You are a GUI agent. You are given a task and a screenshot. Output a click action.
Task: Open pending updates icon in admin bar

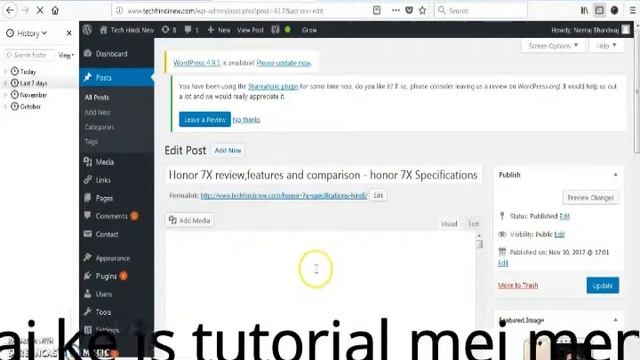169,30
